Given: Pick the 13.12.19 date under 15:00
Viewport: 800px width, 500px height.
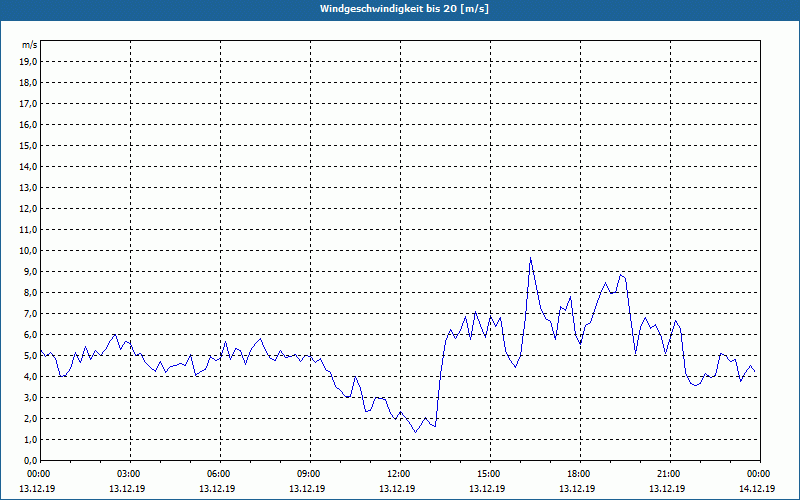Looking at the screenshot, I should point(487,488).
